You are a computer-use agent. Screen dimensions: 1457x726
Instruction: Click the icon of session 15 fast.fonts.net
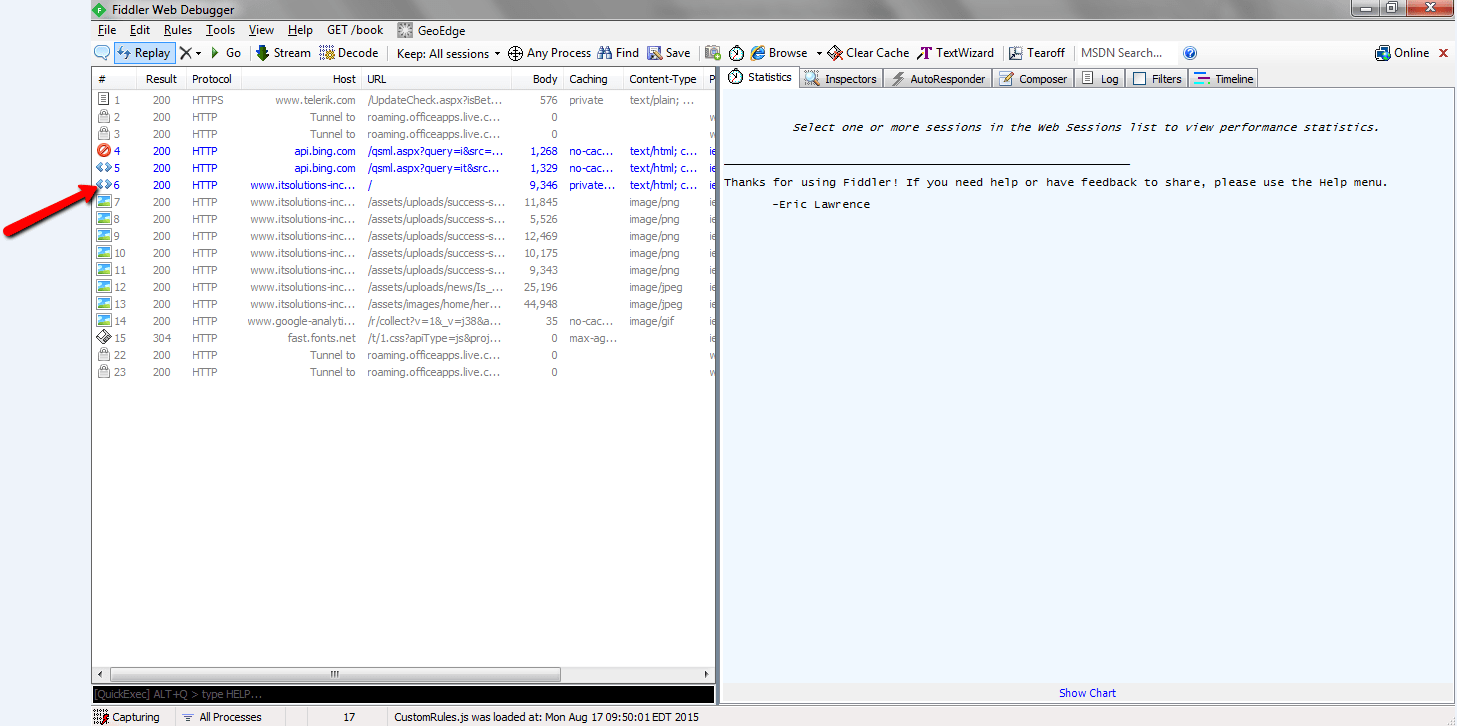(103, 338)
